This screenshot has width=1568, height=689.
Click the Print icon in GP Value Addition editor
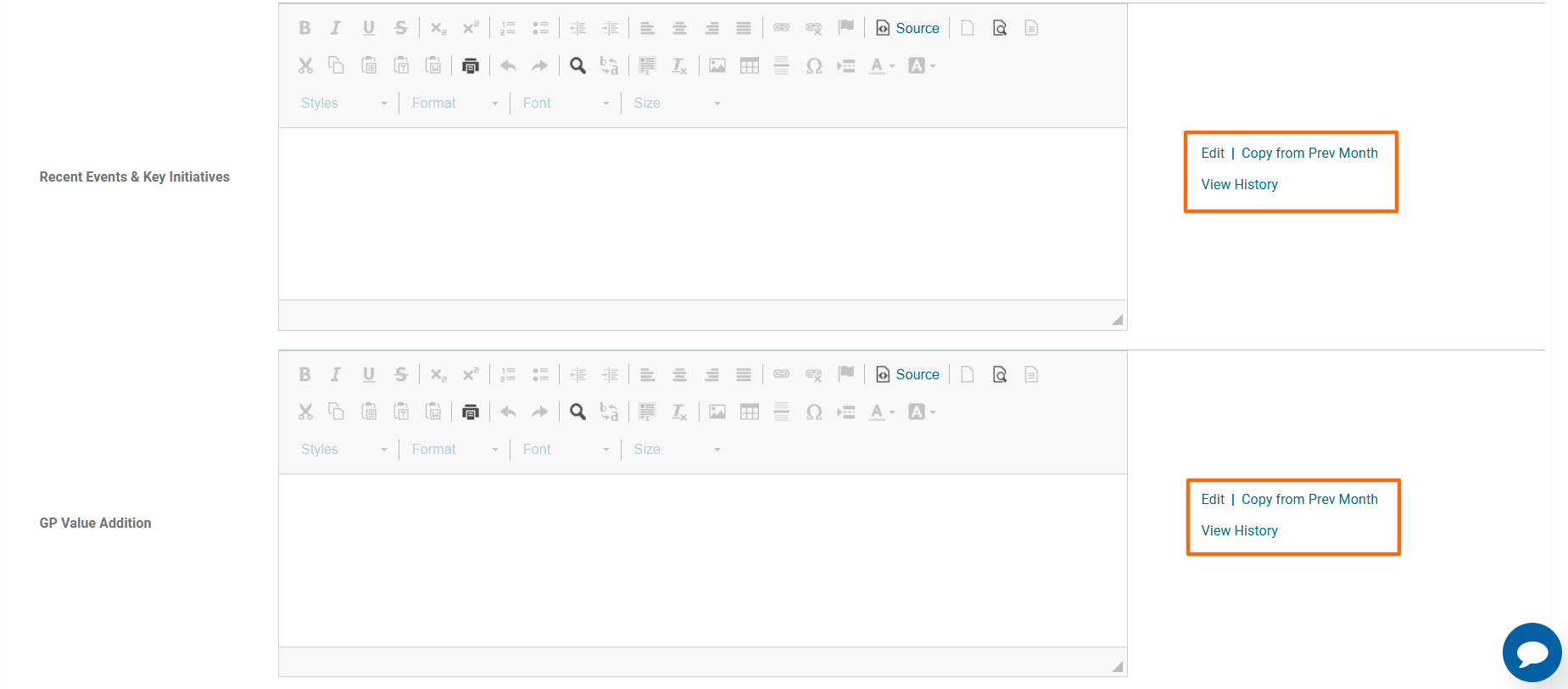click(x=471, y=412)
